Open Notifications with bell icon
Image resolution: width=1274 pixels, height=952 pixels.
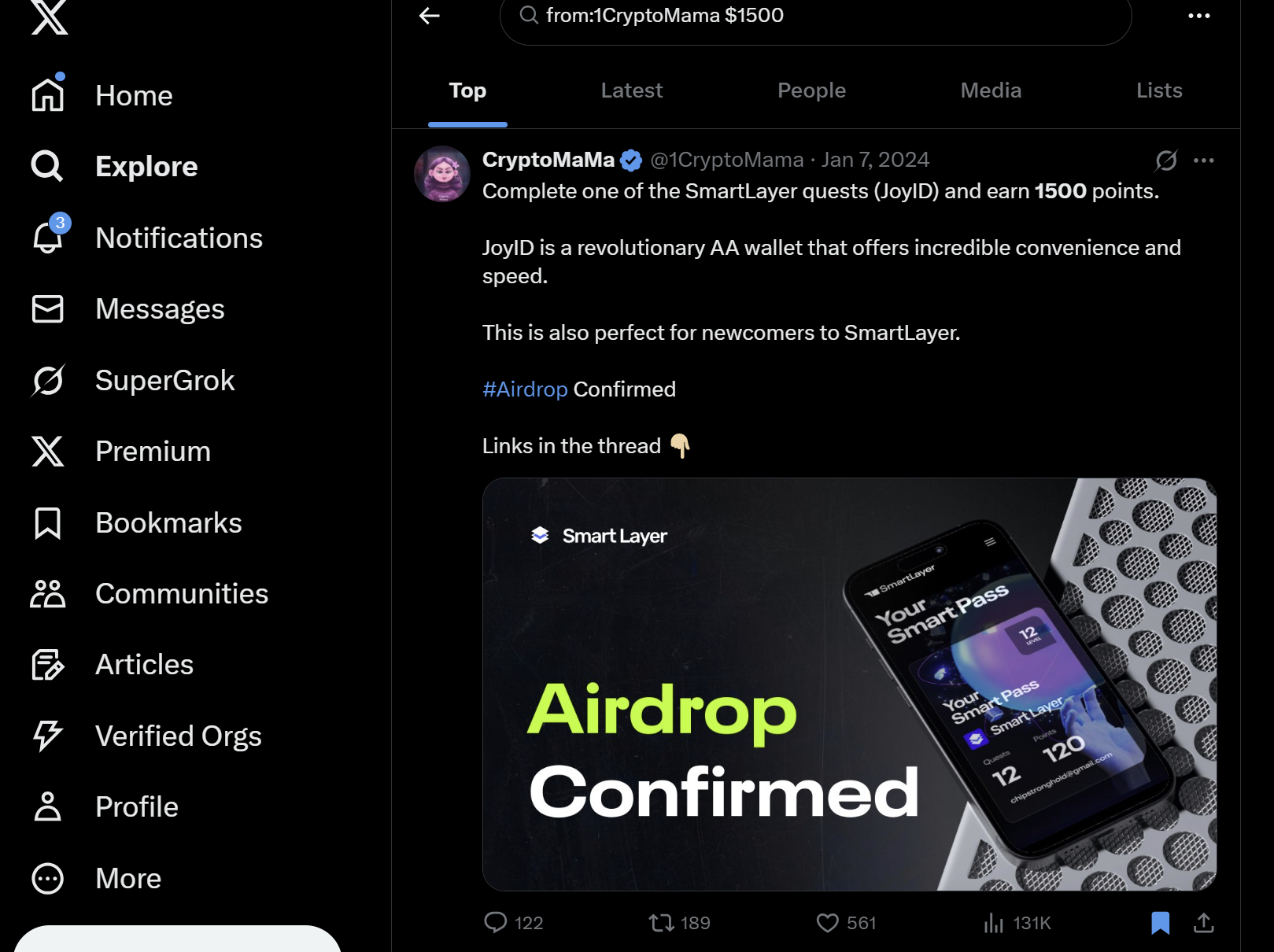[147, 238]
